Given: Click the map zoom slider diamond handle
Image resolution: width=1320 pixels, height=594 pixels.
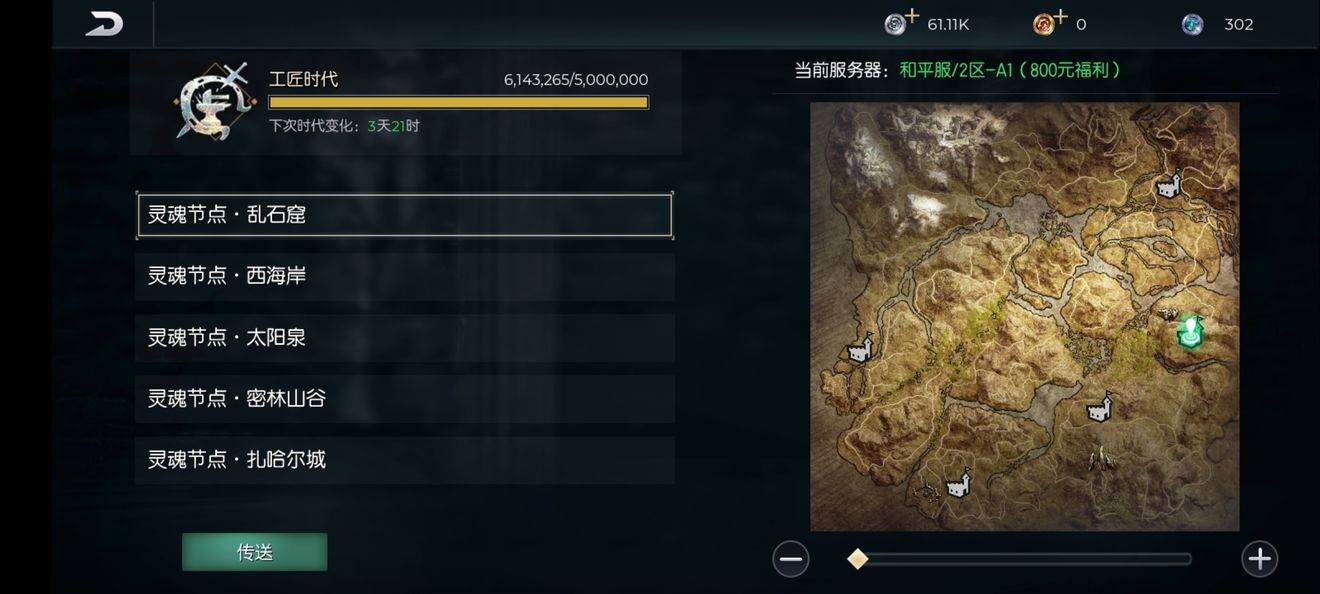Looking at the screenshot, I should click(x=857, y=559).
